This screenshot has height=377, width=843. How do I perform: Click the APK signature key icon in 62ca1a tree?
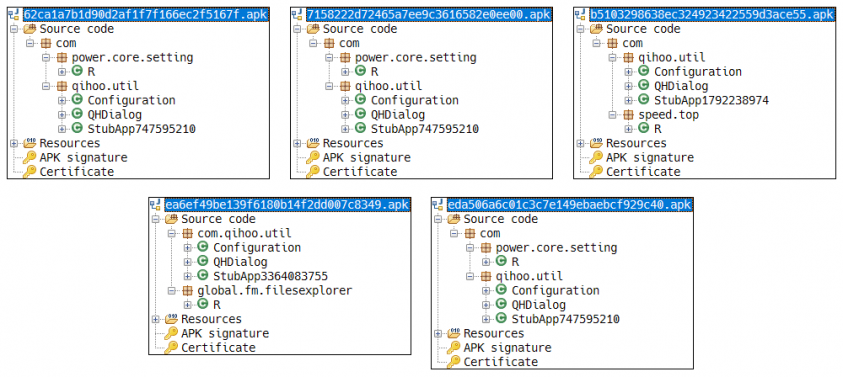[30, 158]
